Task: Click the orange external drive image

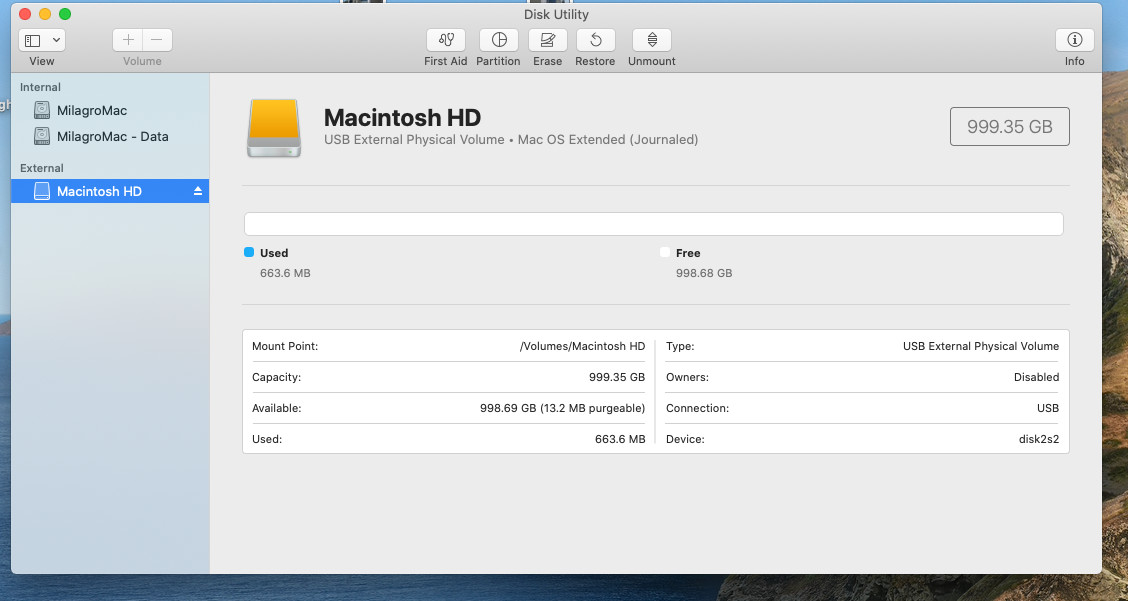Action: pos(273,128)
